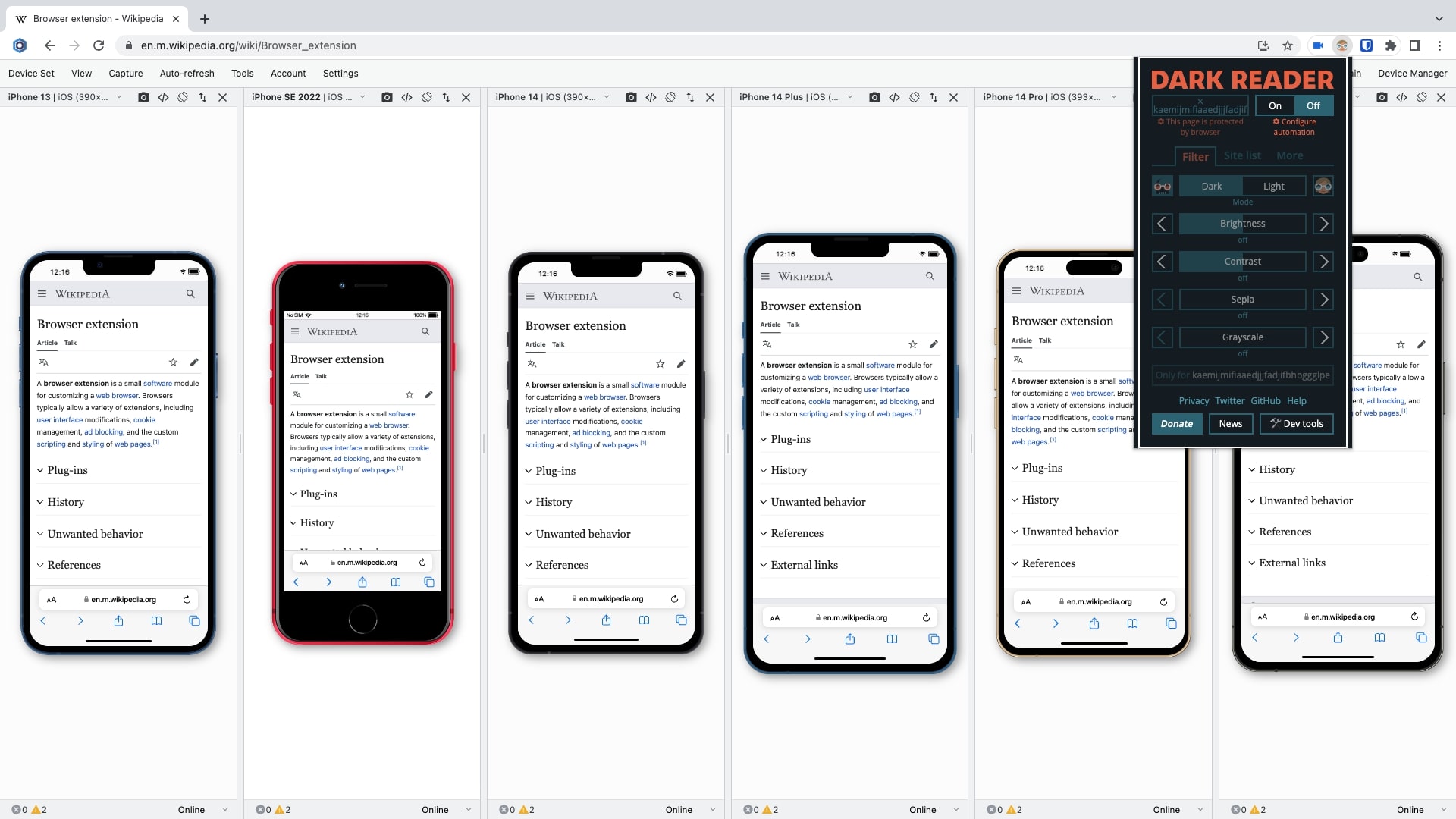Open the Capture menu
1456x819 pixels.
[126, 74]
